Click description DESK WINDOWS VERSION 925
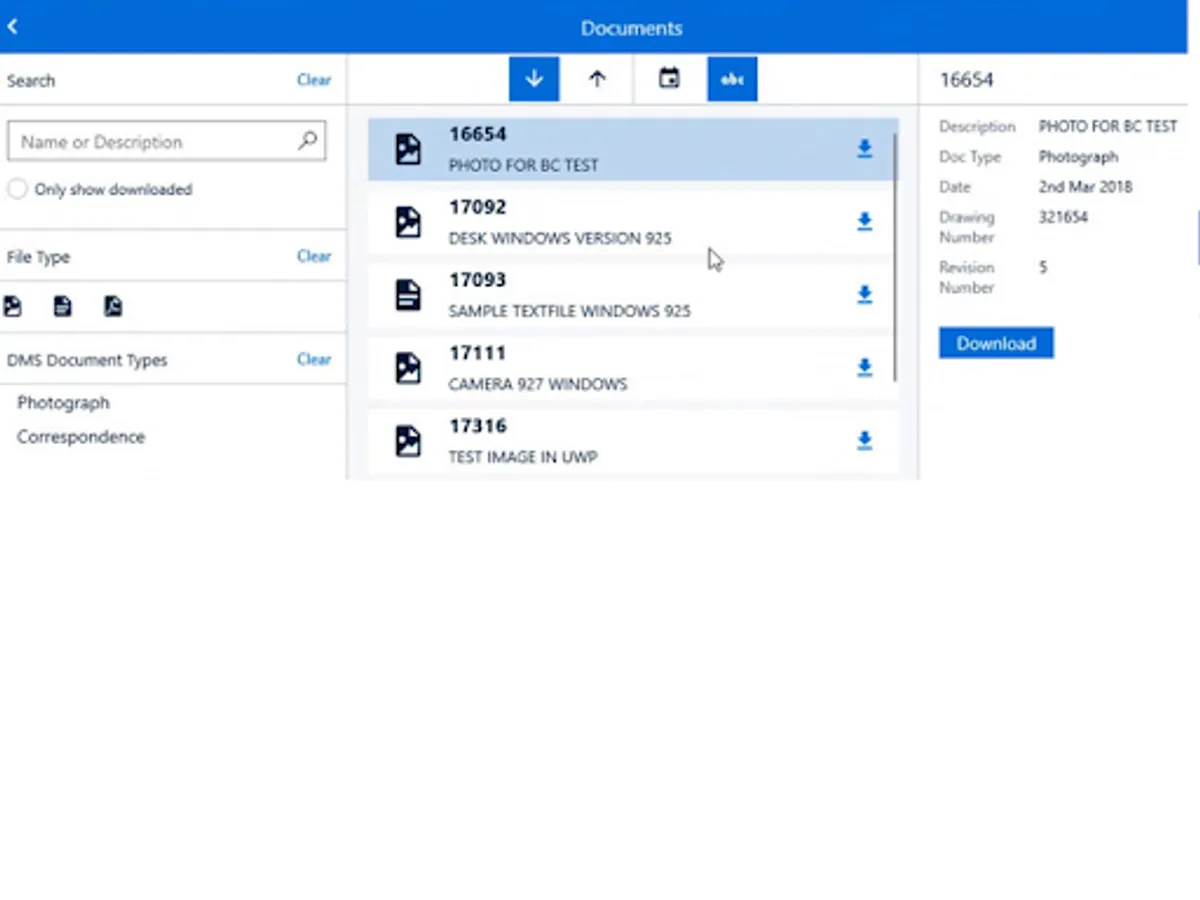Viewport: 1200px width, 900px height. 560,238
